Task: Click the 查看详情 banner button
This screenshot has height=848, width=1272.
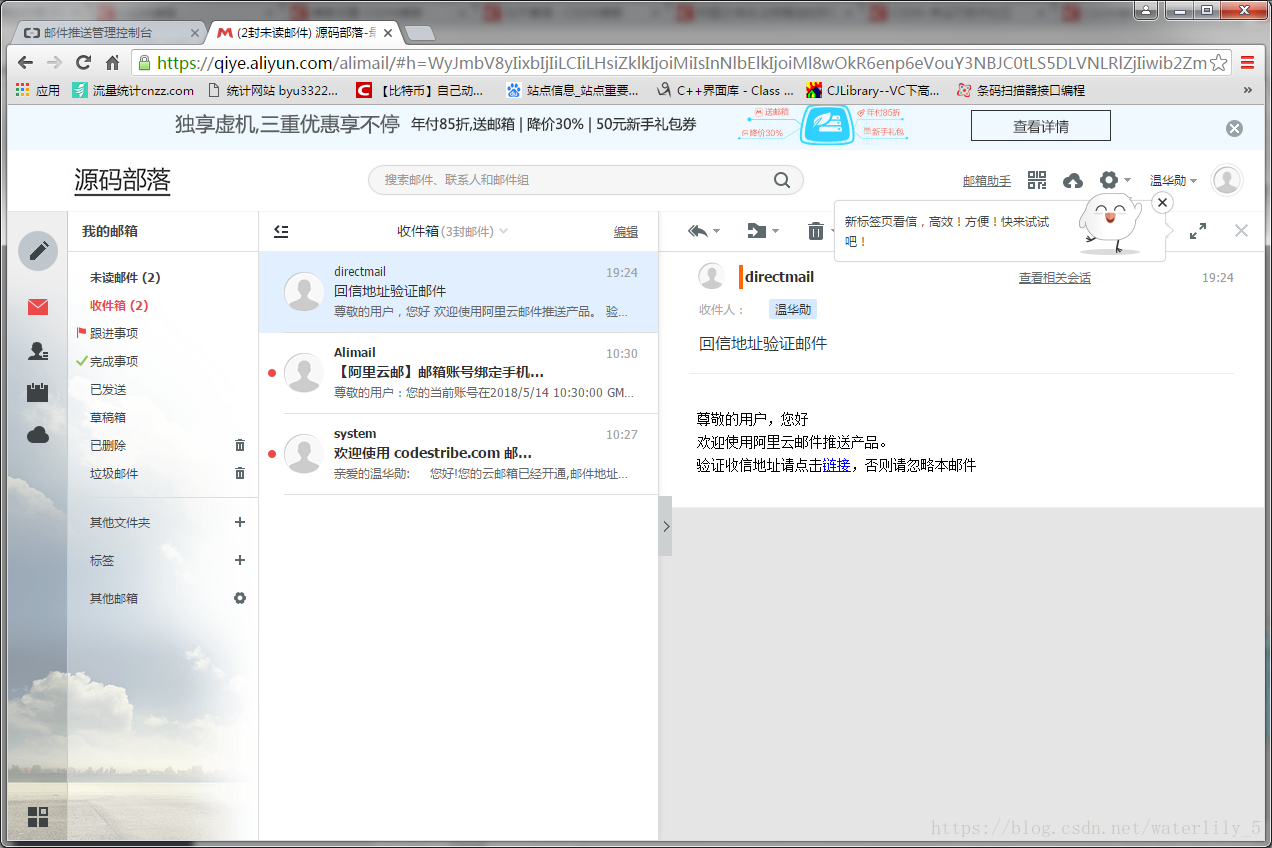Action: tap(1040, 126)
